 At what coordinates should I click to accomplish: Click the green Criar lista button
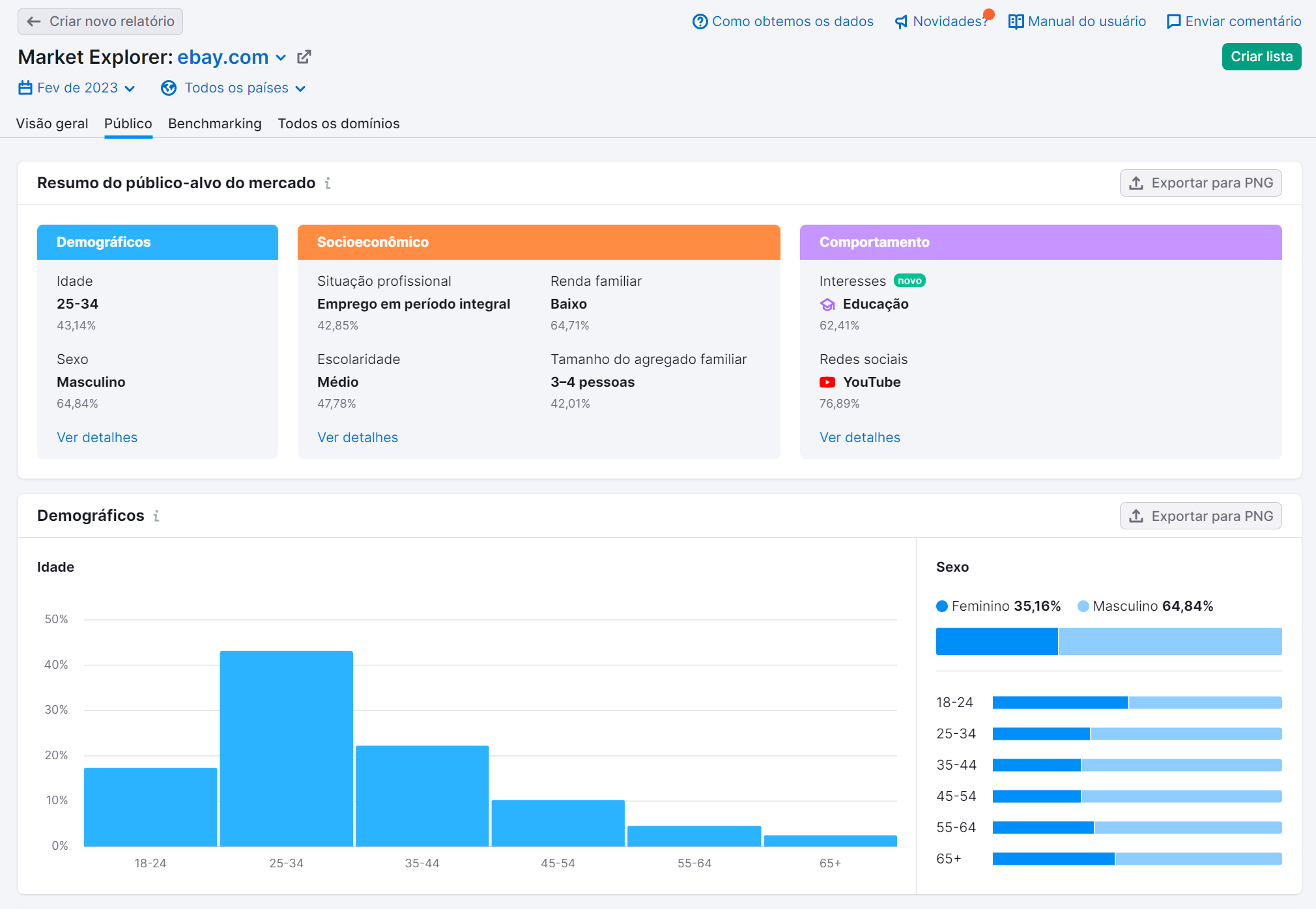coord(1261,57)
